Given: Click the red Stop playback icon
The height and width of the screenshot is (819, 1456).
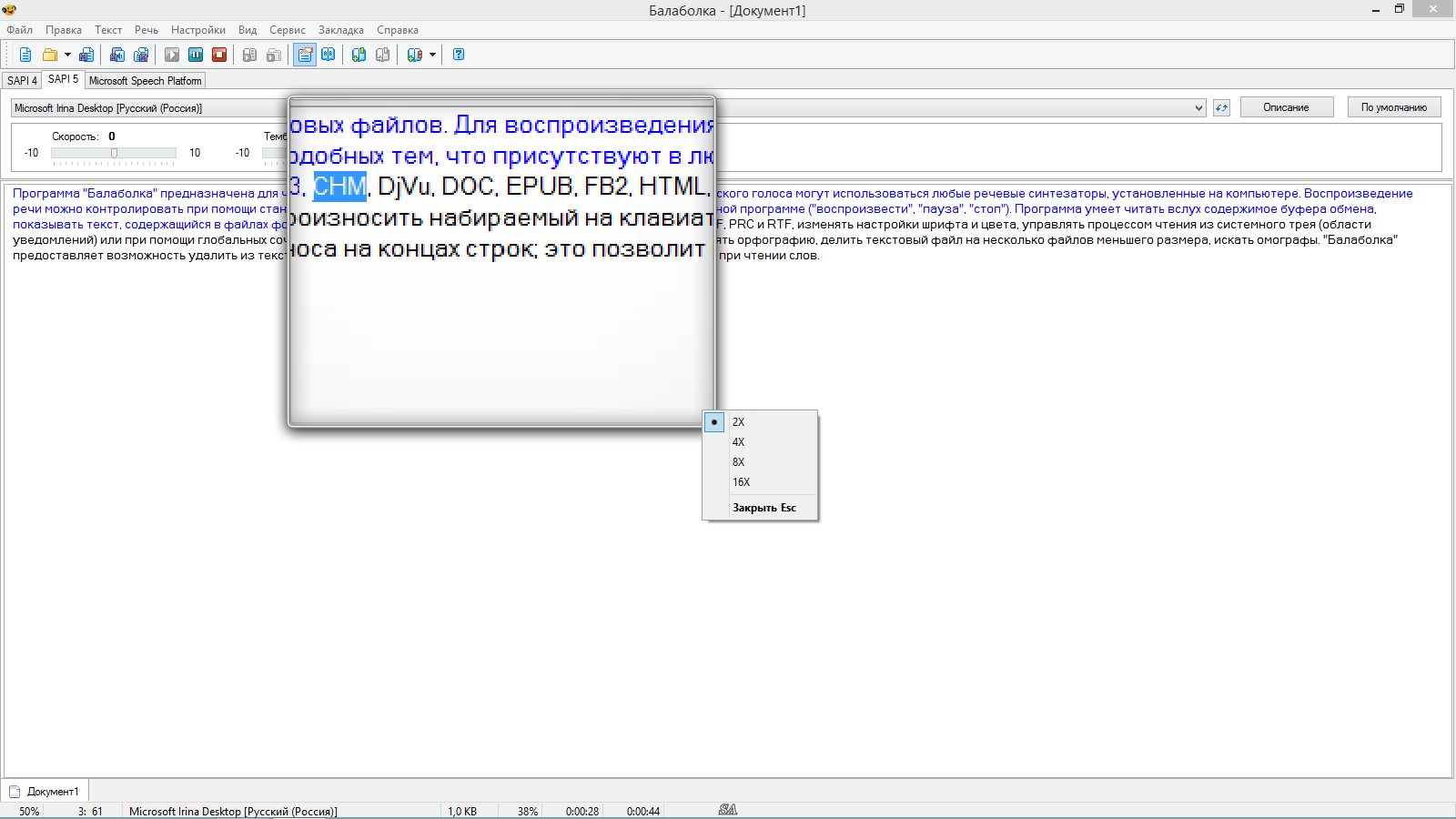Looking at the screenshot, I should coord(219,55).
